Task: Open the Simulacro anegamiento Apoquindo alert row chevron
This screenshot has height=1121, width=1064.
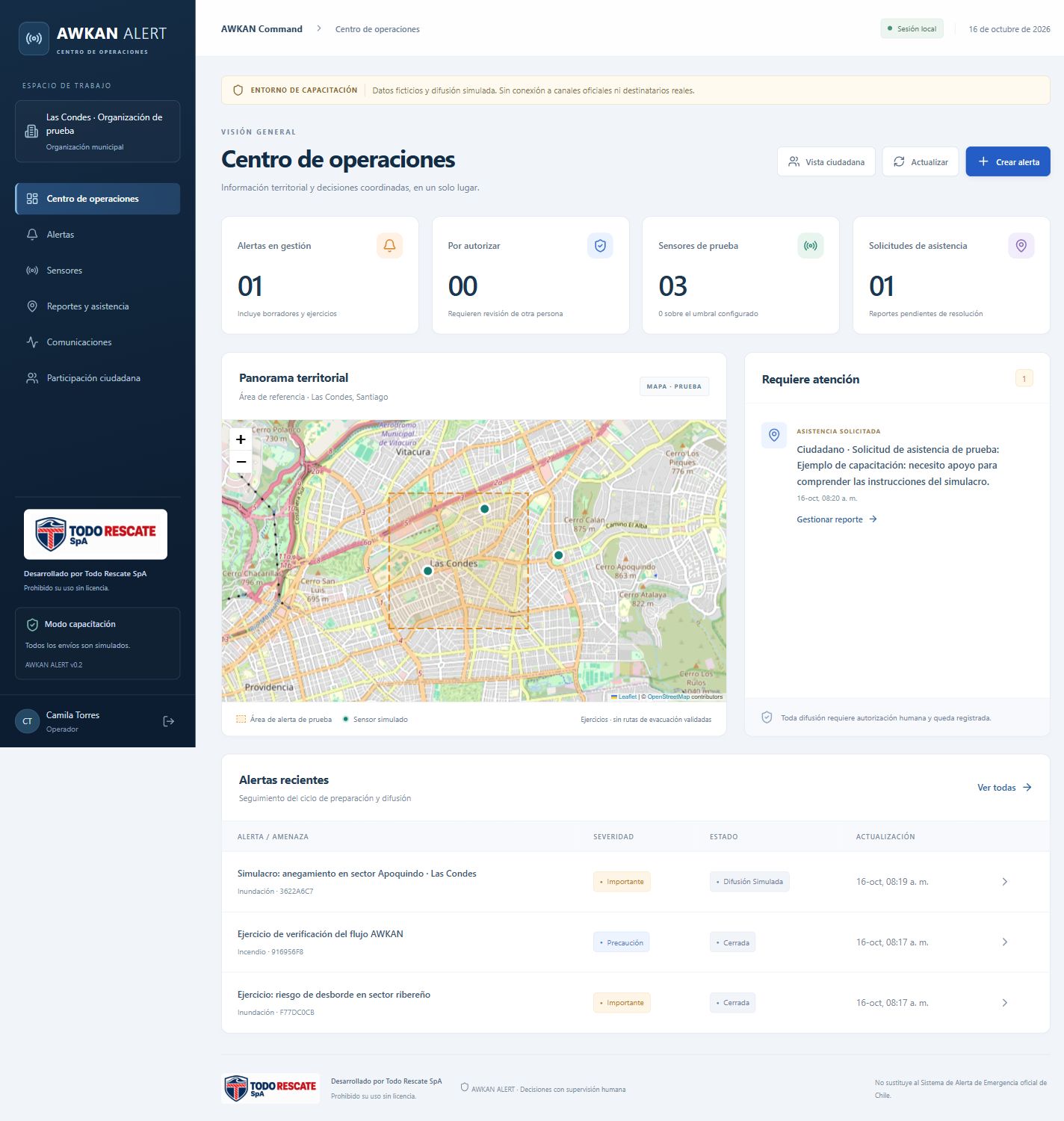Action: click(1005, 882)
